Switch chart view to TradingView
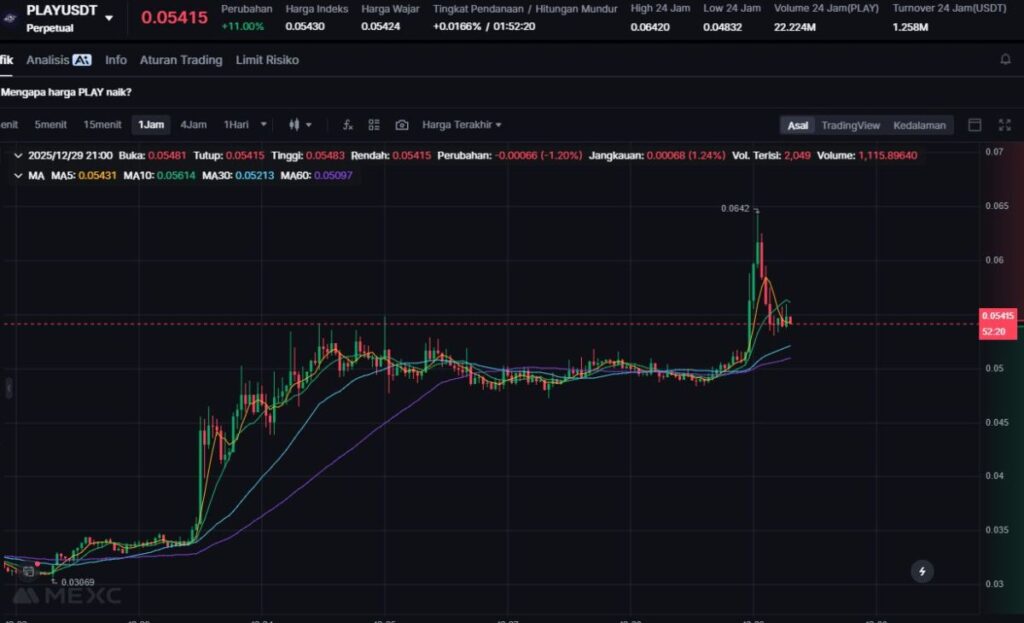Screen dimensions: 1024x623 (x=850, y=125)
